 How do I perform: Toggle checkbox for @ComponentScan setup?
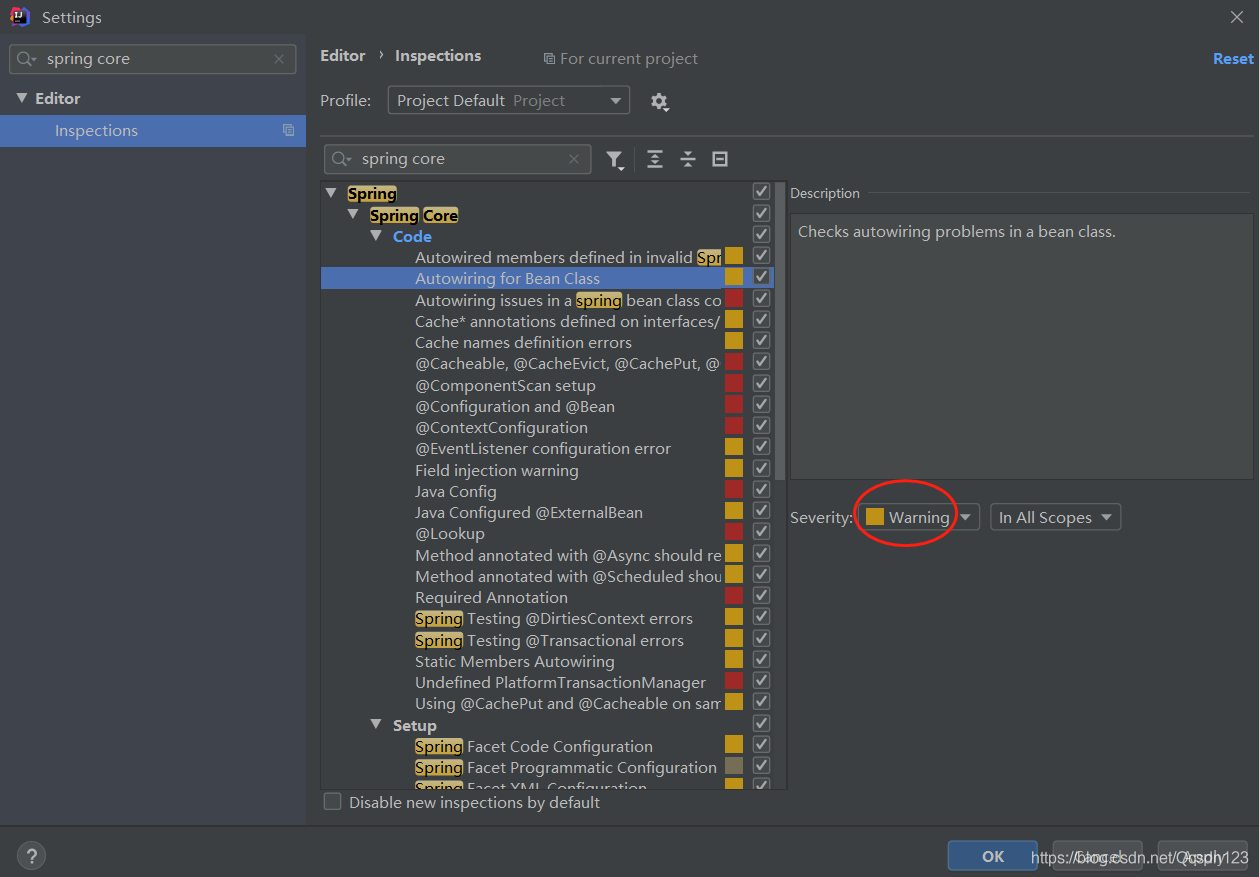coord(761,384)
